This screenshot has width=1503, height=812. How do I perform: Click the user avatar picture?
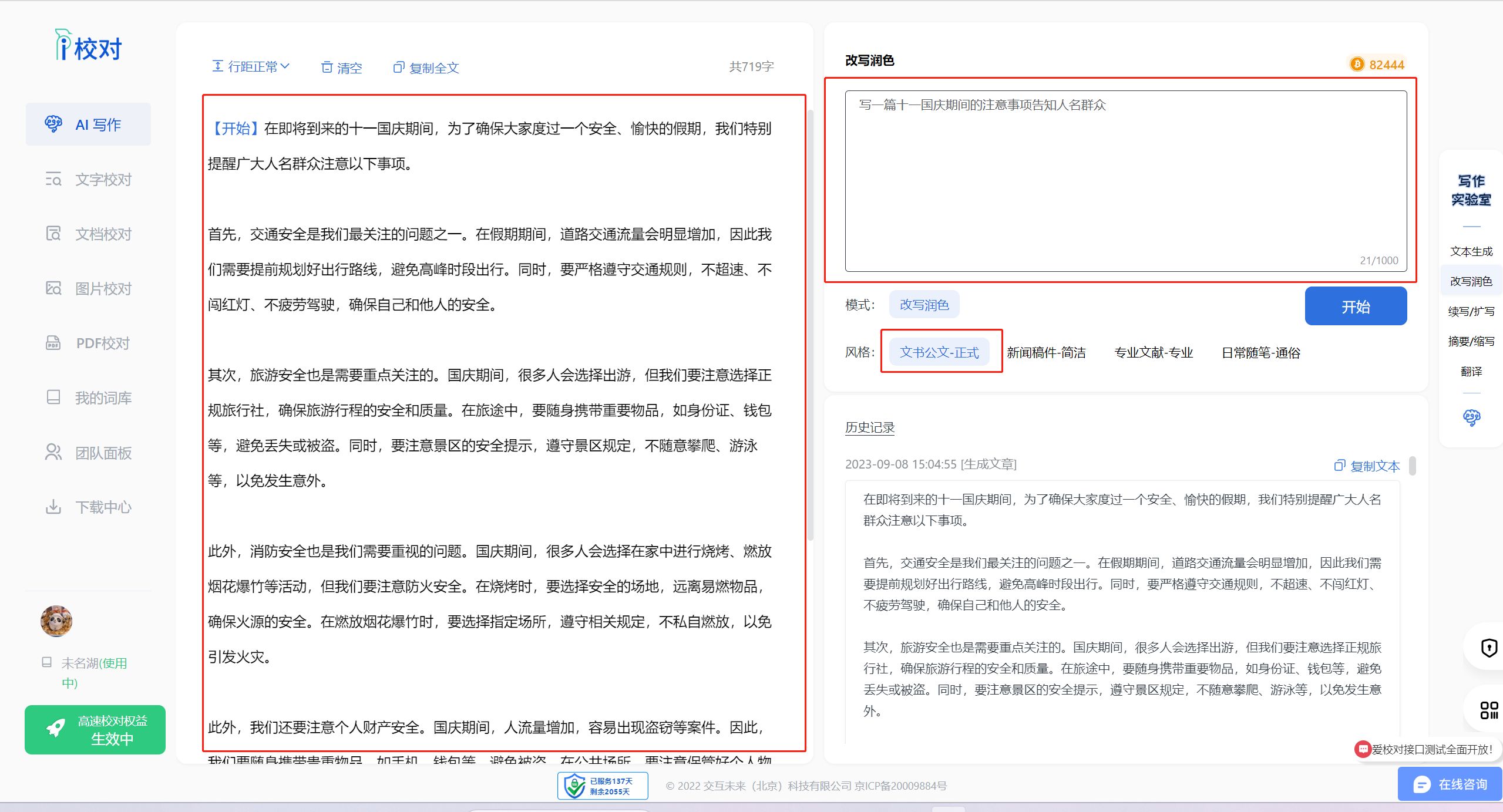pos(56,621)
